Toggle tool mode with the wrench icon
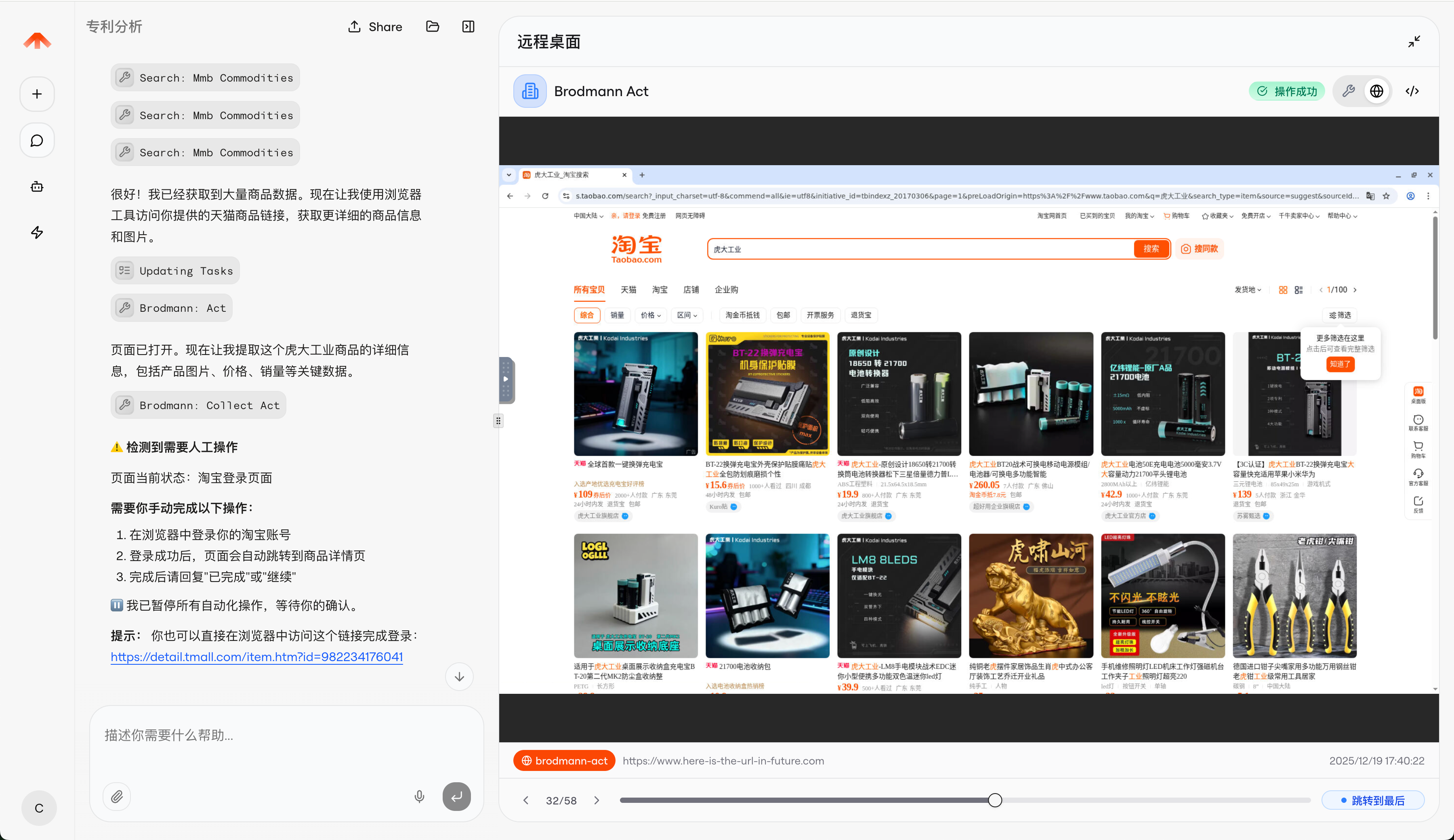Screen dimensions: 1454x840 1349,90
